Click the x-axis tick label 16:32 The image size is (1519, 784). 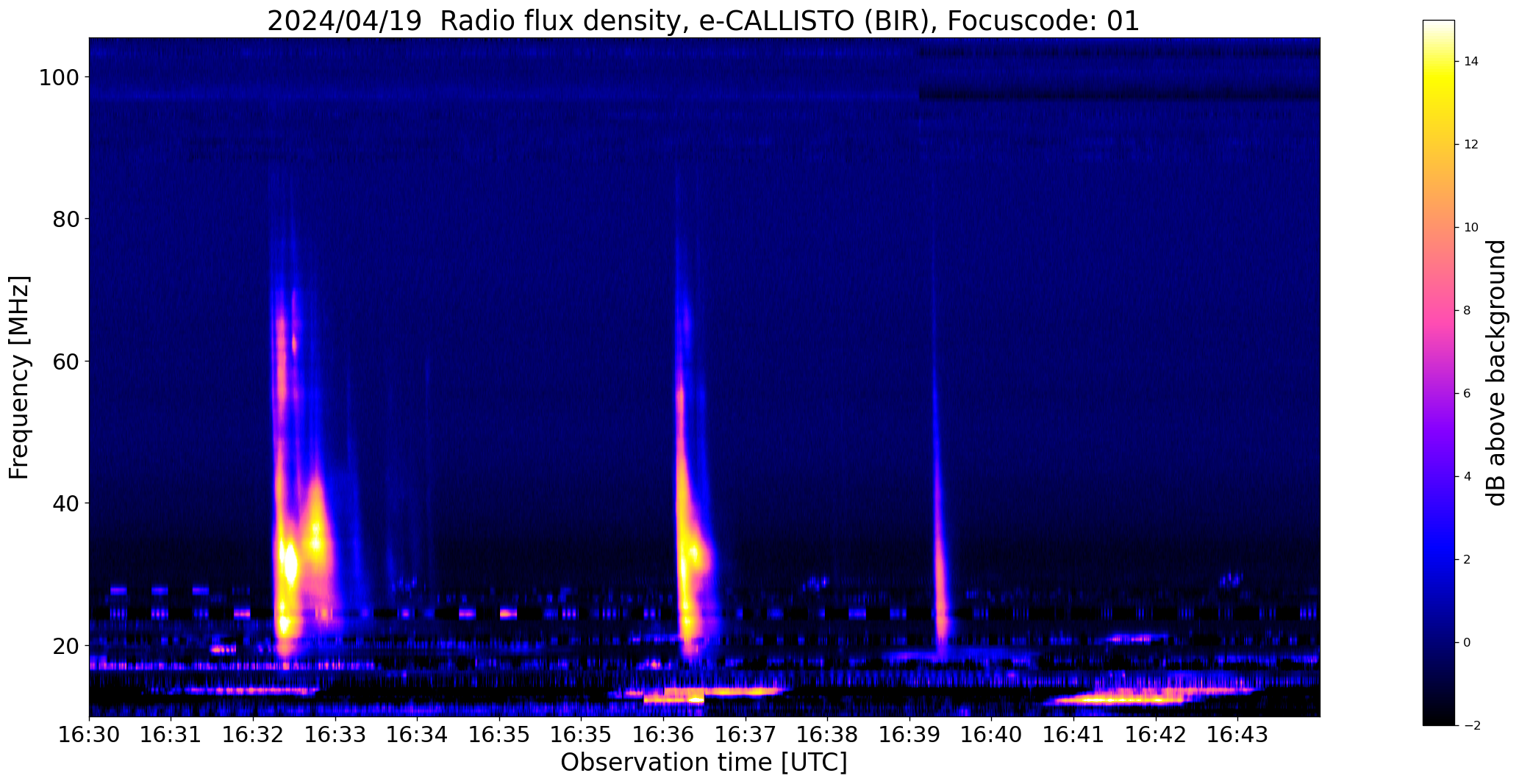point(254,734)
